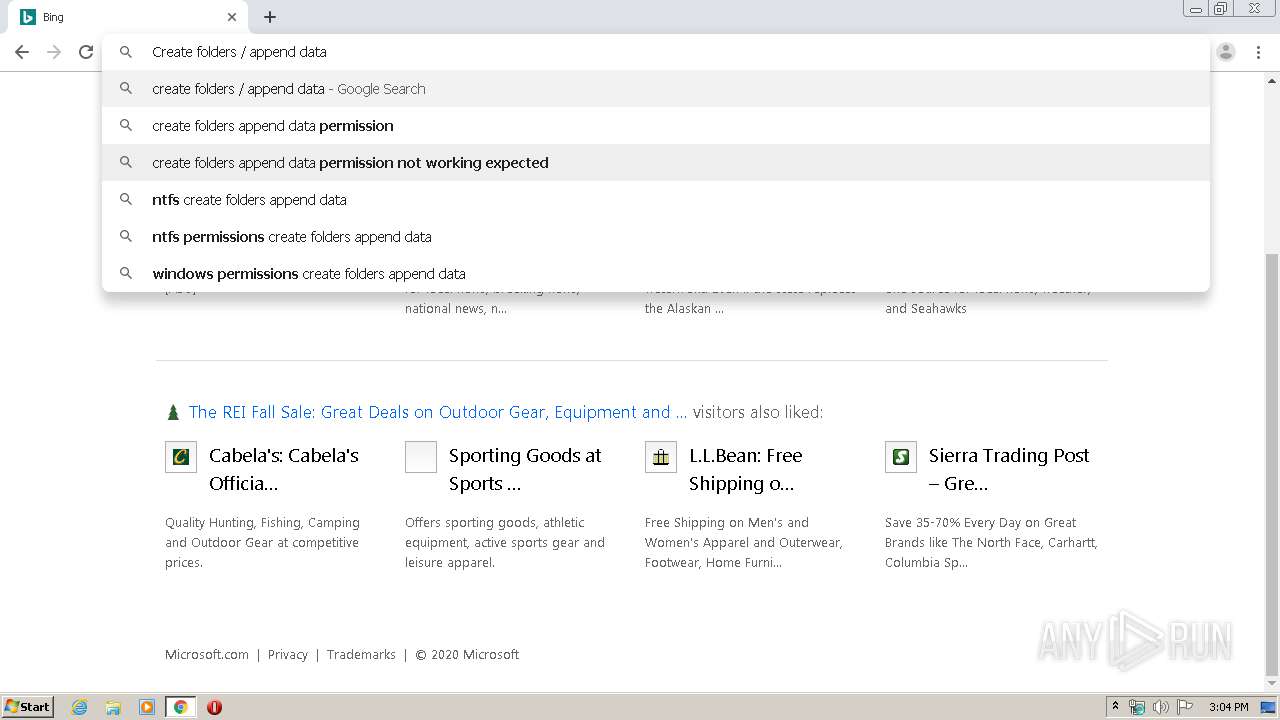Pick 'windows permissions create folders append data' suggestion
The width and height of the screenshot is (1280, 720).
308,274
